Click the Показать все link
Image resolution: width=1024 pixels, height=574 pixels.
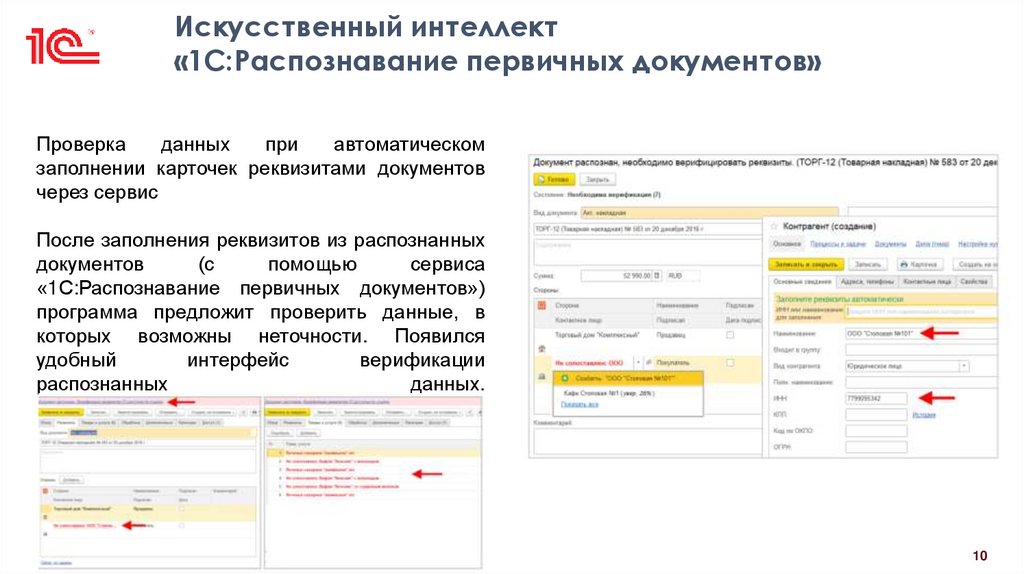(579, 405)
